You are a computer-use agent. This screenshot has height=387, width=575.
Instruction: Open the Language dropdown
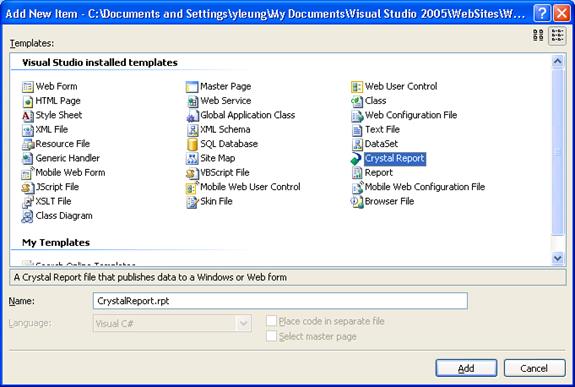[x=243, y=324]
